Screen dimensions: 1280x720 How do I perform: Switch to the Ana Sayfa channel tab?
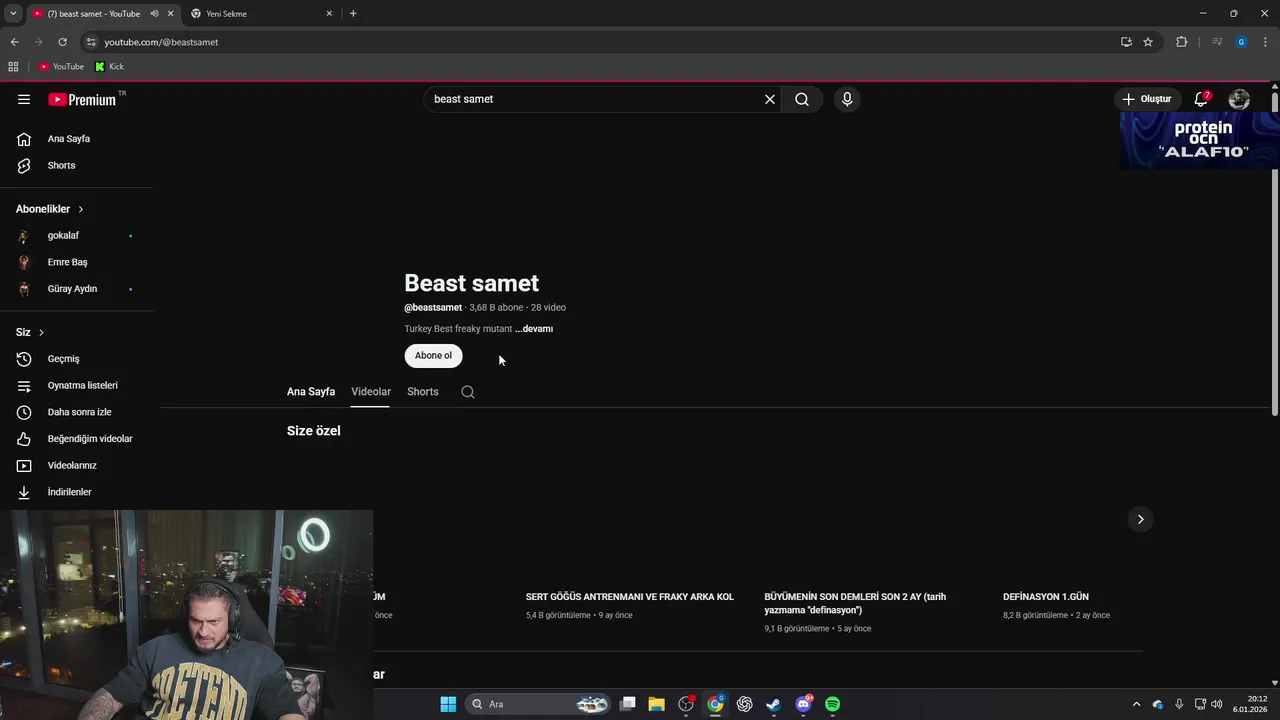pos(311,392)
